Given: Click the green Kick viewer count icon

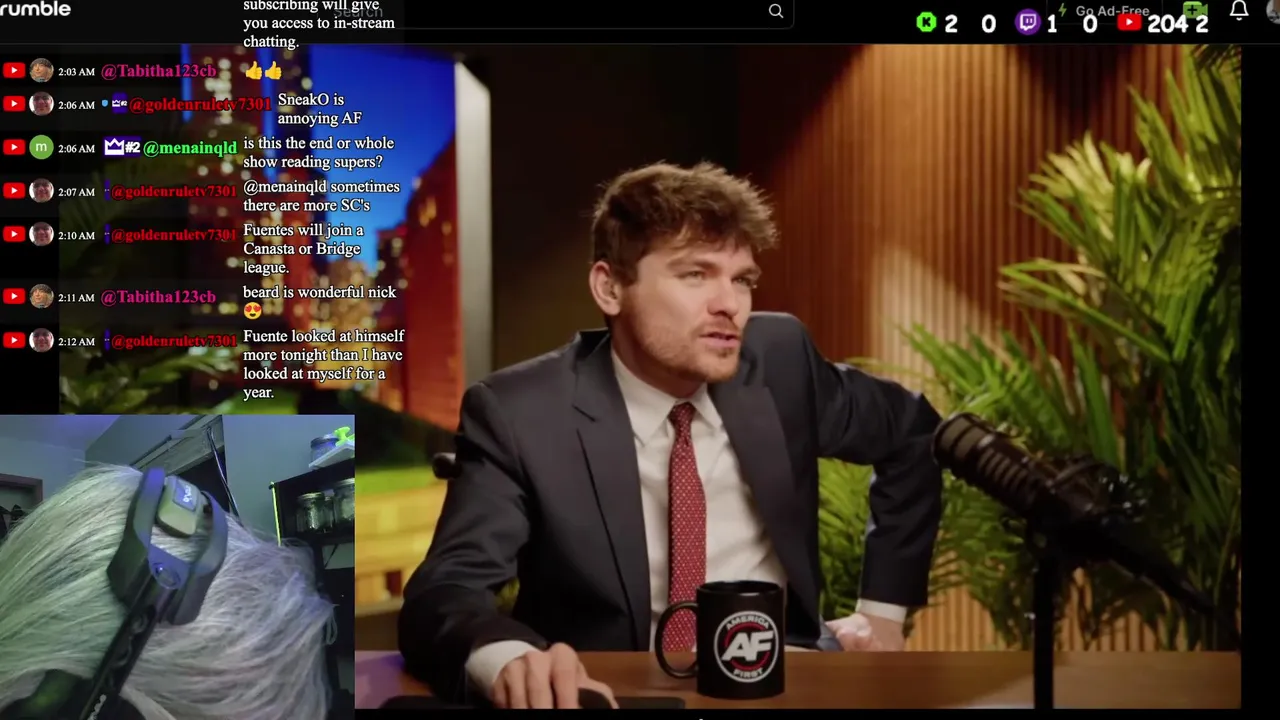Looking at the screenshot, I should 926,22.
